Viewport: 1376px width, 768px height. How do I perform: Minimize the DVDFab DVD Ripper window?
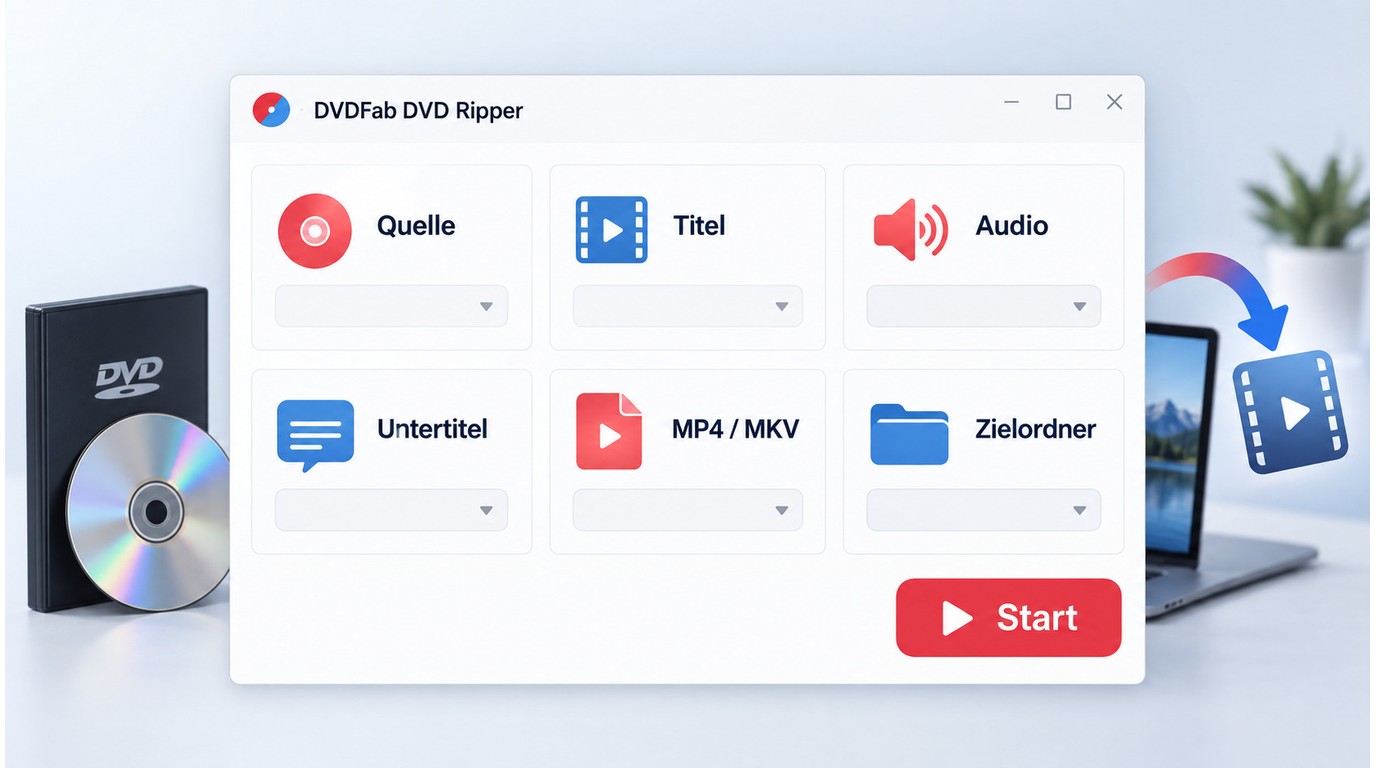[x=1012, y=102]
